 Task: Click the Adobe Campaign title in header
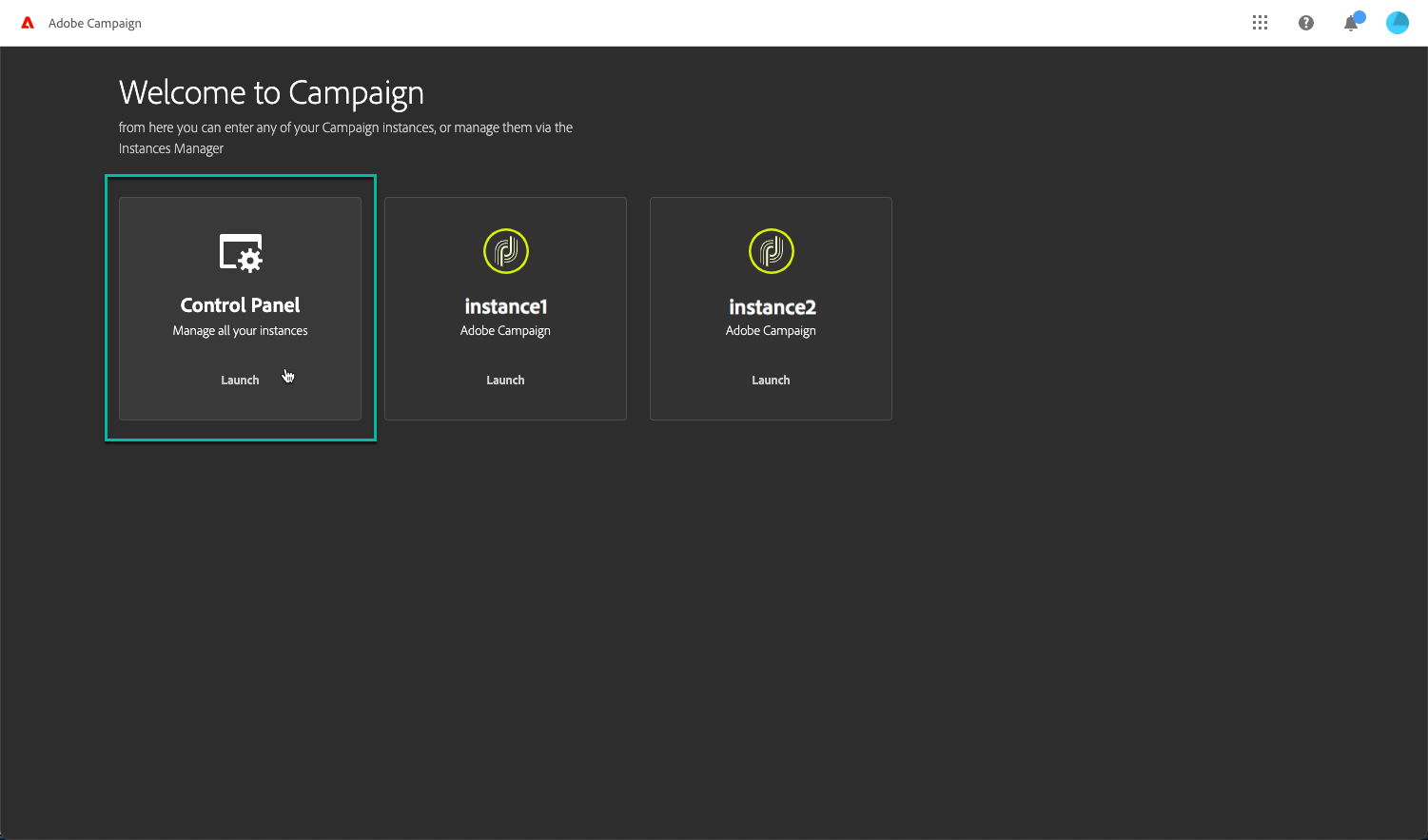[95, 23]
